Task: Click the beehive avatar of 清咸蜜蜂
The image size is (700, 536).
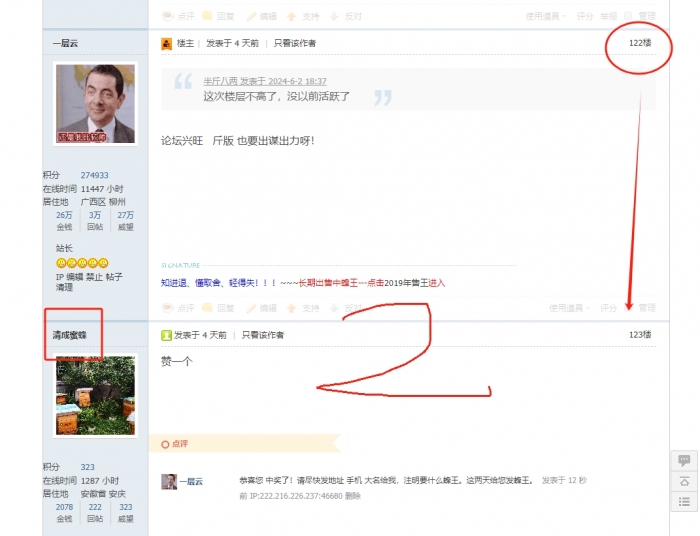Action: (x=95, y=395)
